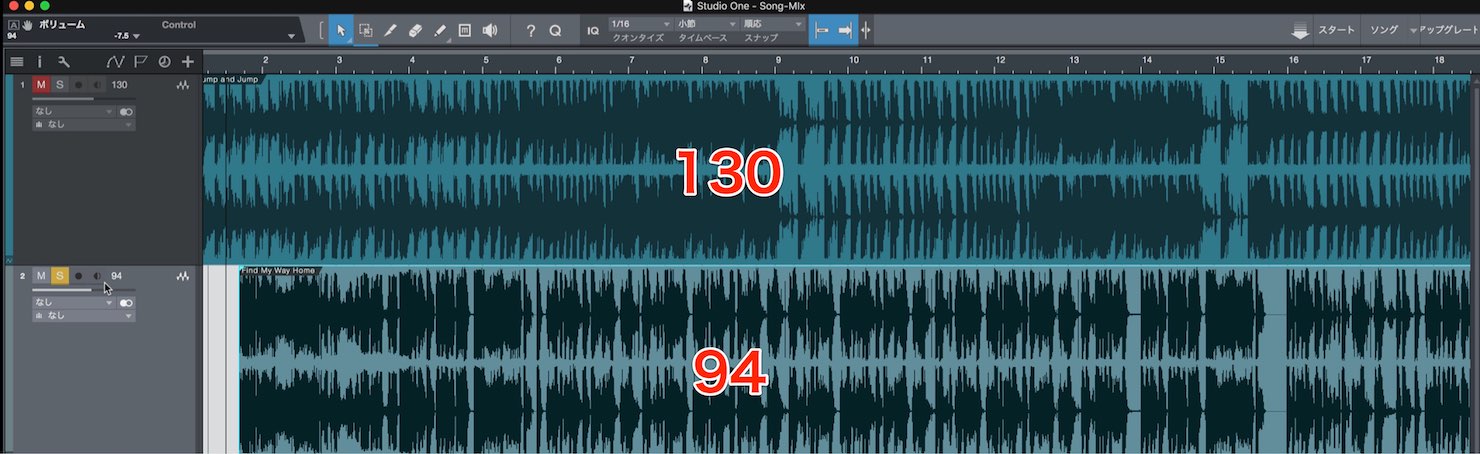This screenshot has width=1480, height=454.
Task: Adjust track 1 volume fader
Action: (84, 99)
